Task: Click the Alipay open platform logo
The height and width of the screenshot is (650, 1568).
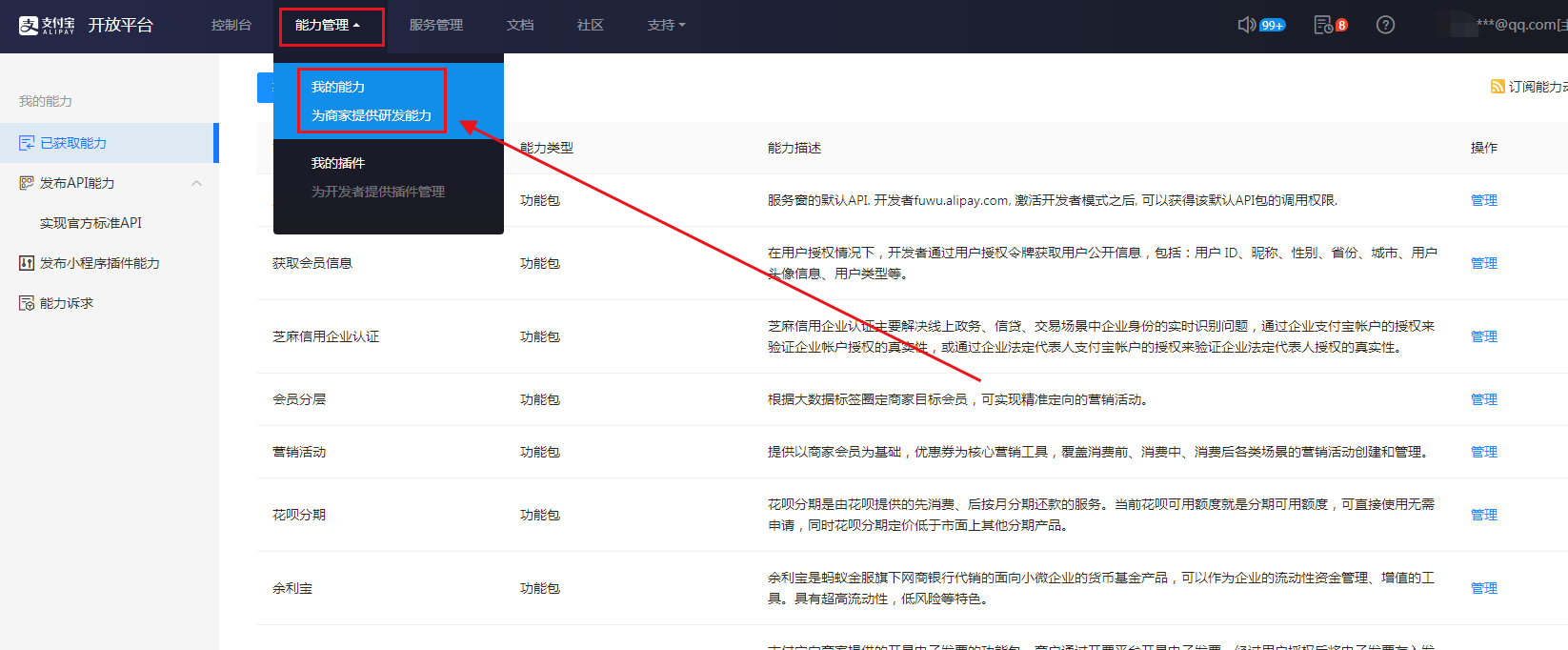Action: click(x=86, y=25)
